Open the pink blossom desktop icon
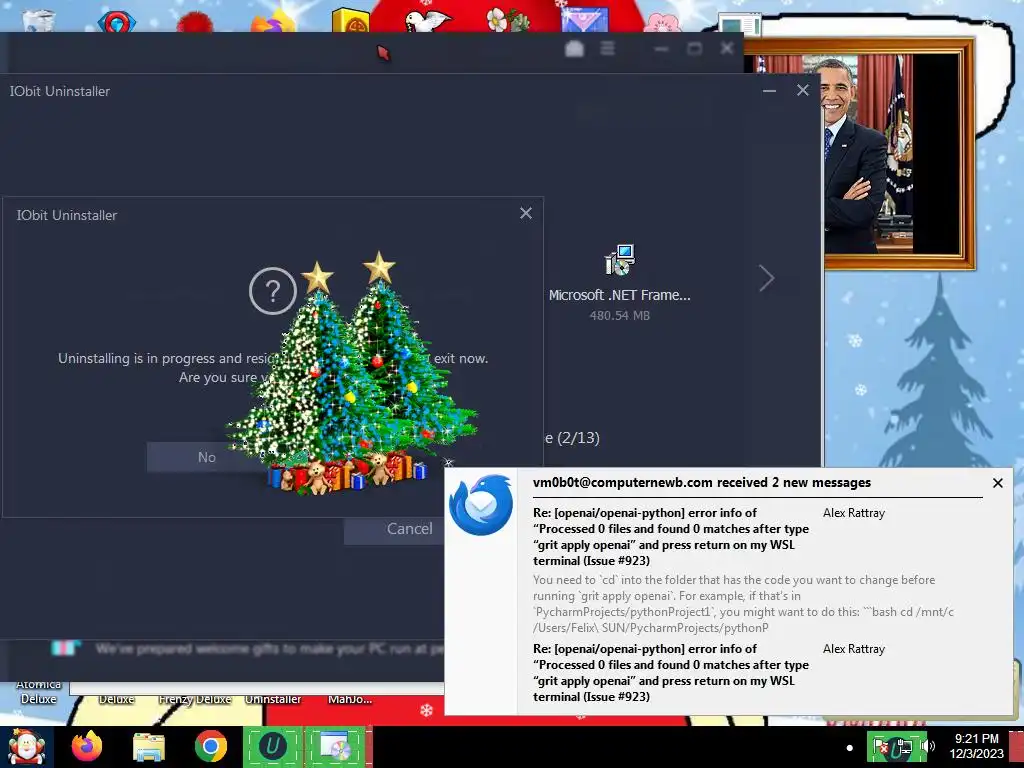Image resolution: width=1024 pixels, height=768 pixels. [x=662, y=22]
